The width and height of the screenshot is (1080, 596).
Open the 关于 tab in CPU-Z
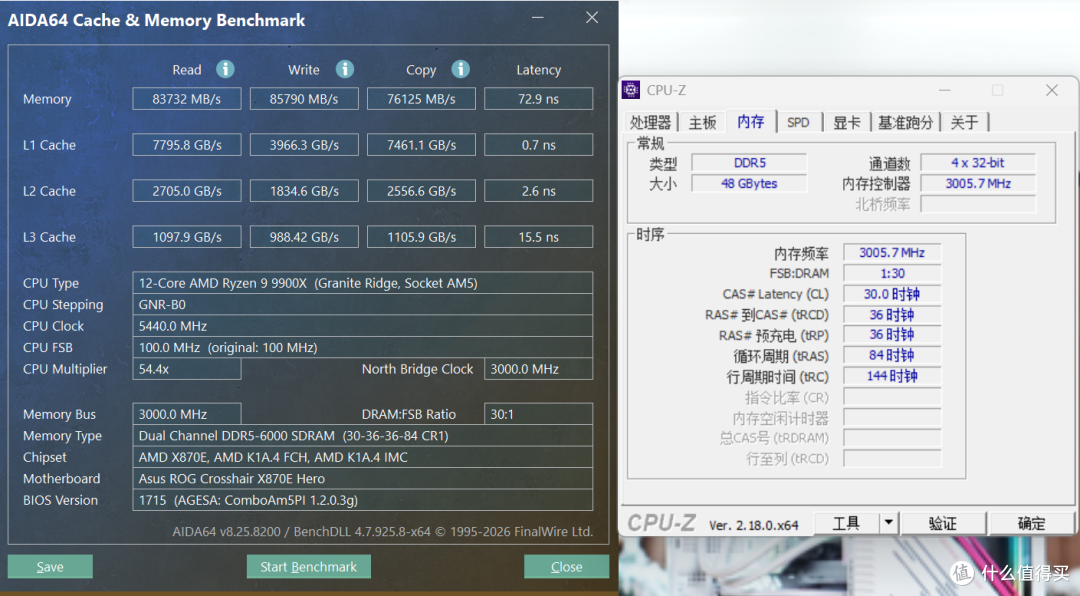point(964,122)
